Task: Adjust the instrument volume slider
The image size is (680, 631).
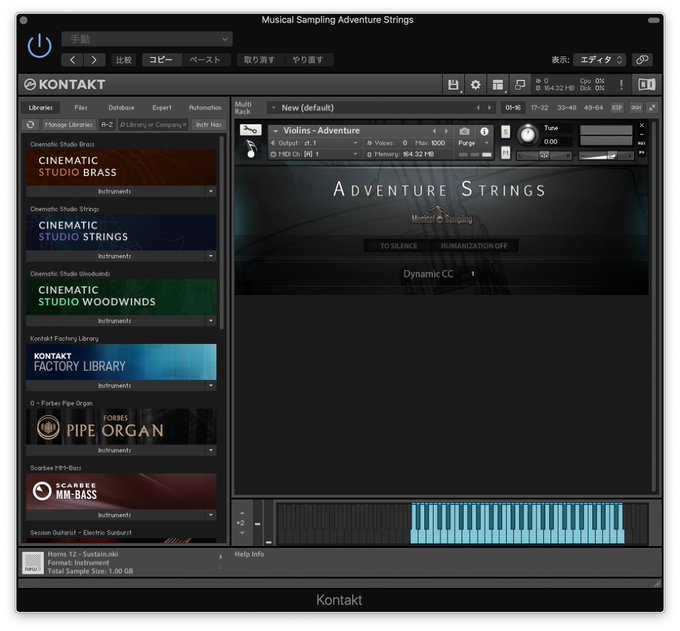Action: click(606, 156)
